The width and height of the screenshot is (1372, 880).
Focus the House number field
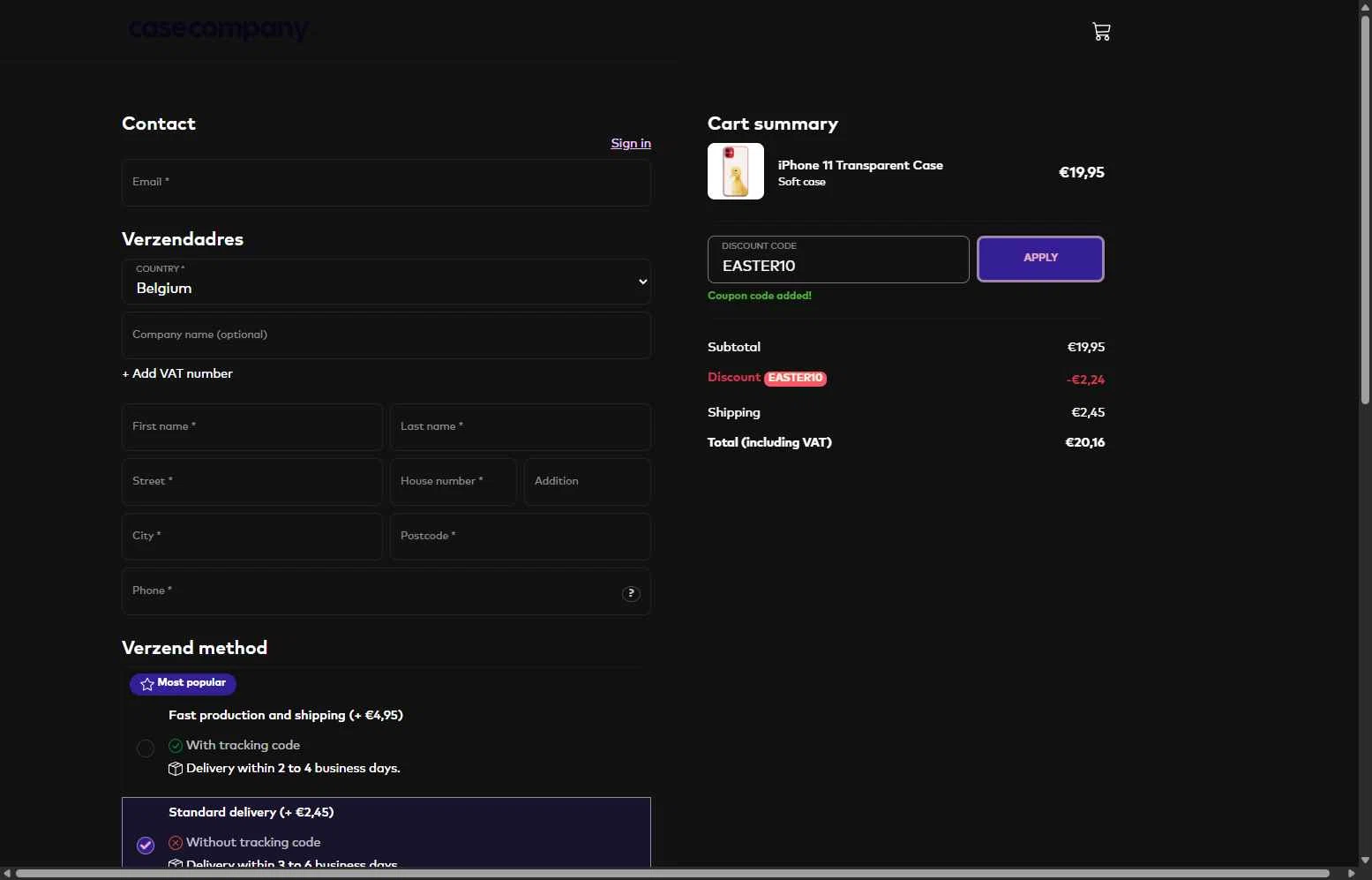click(x=454, y=482)
